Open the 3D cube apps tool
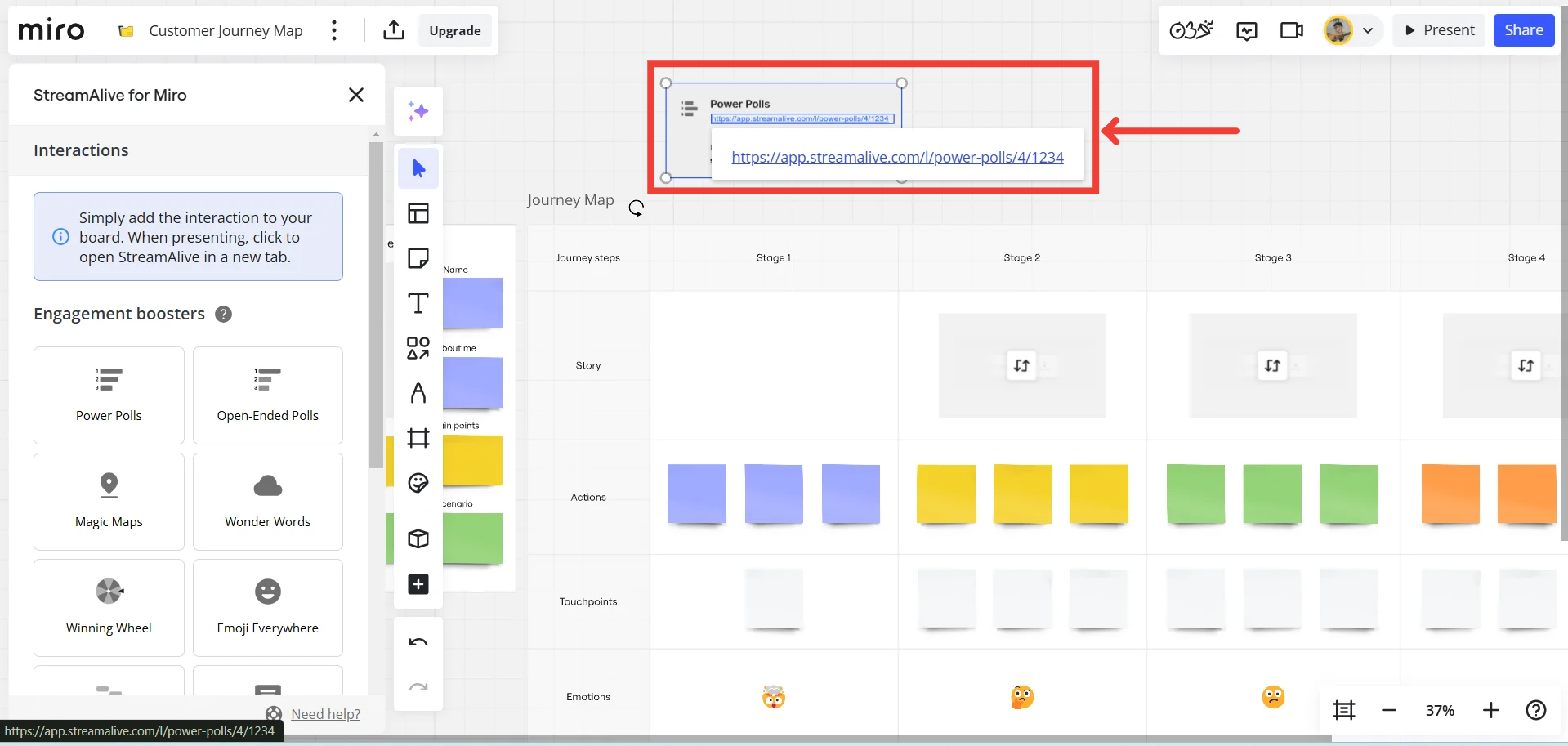 [418, 538]
